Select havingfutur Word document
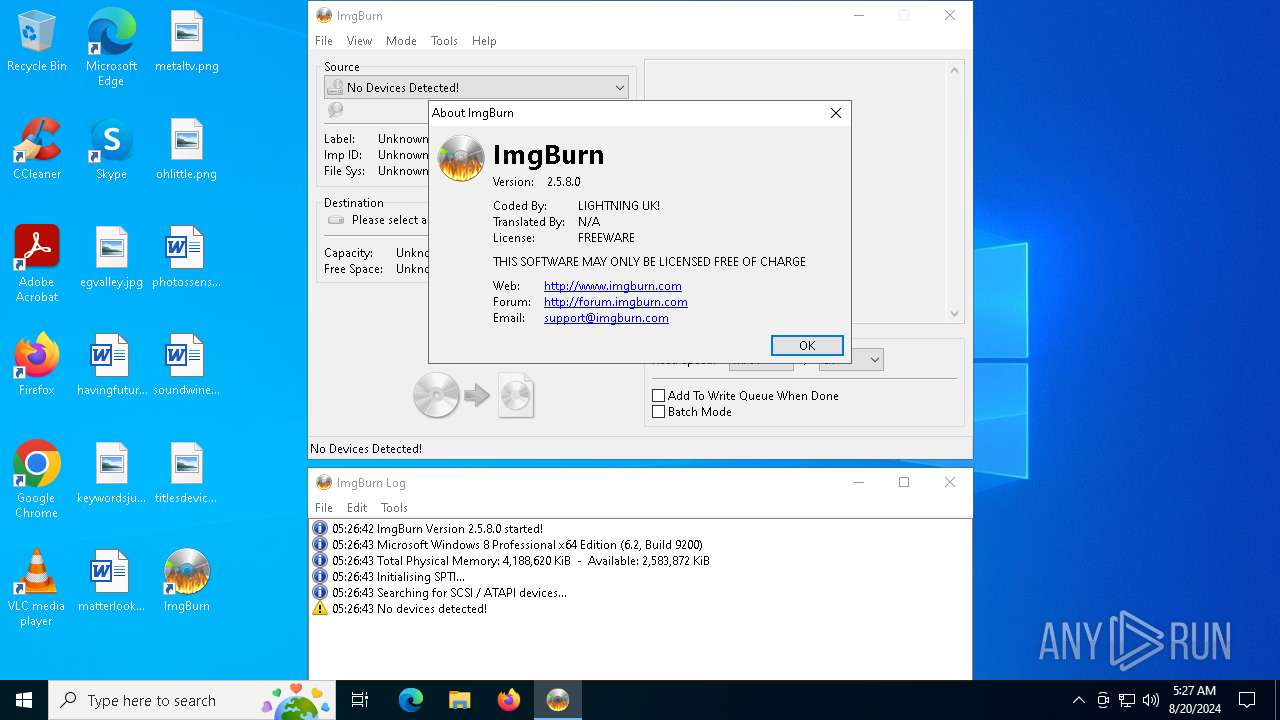This screenshot has width=1280, height=720. tap(111, 366)
